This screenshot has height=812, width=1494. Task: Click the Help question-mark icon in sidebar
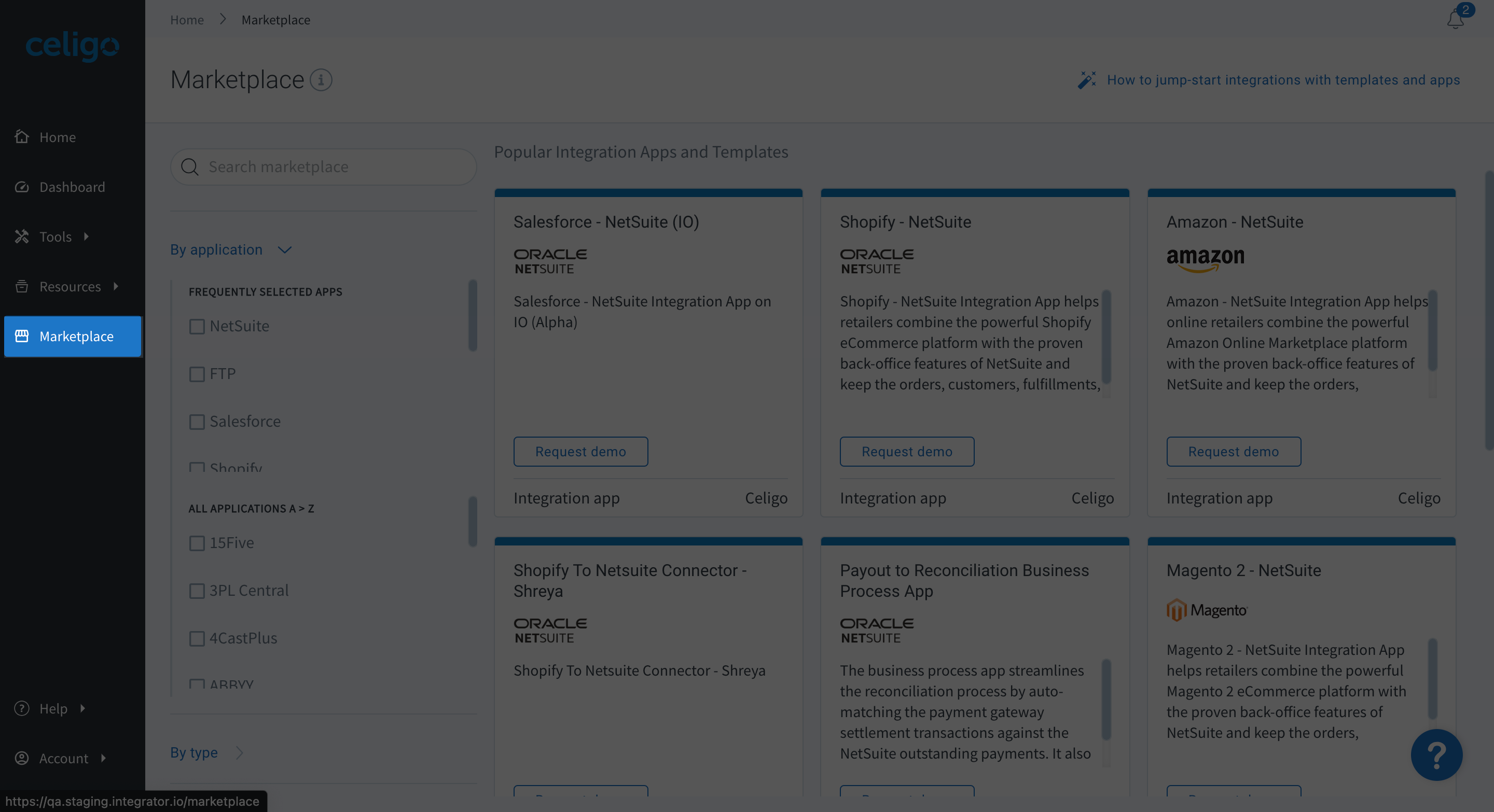point(22,708)
